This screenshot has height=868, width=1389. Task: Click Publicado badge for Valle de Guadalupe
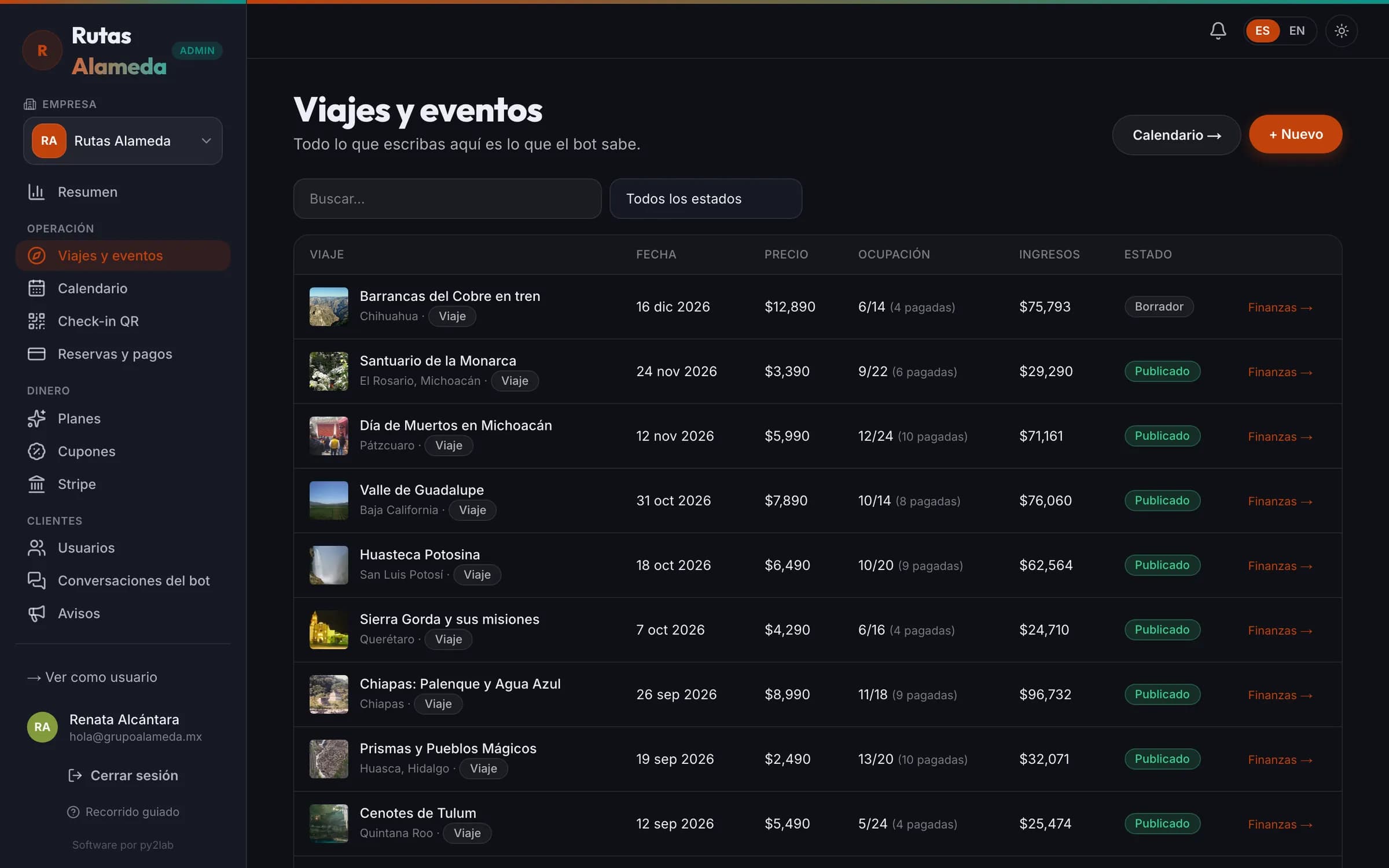[1162, 501]
